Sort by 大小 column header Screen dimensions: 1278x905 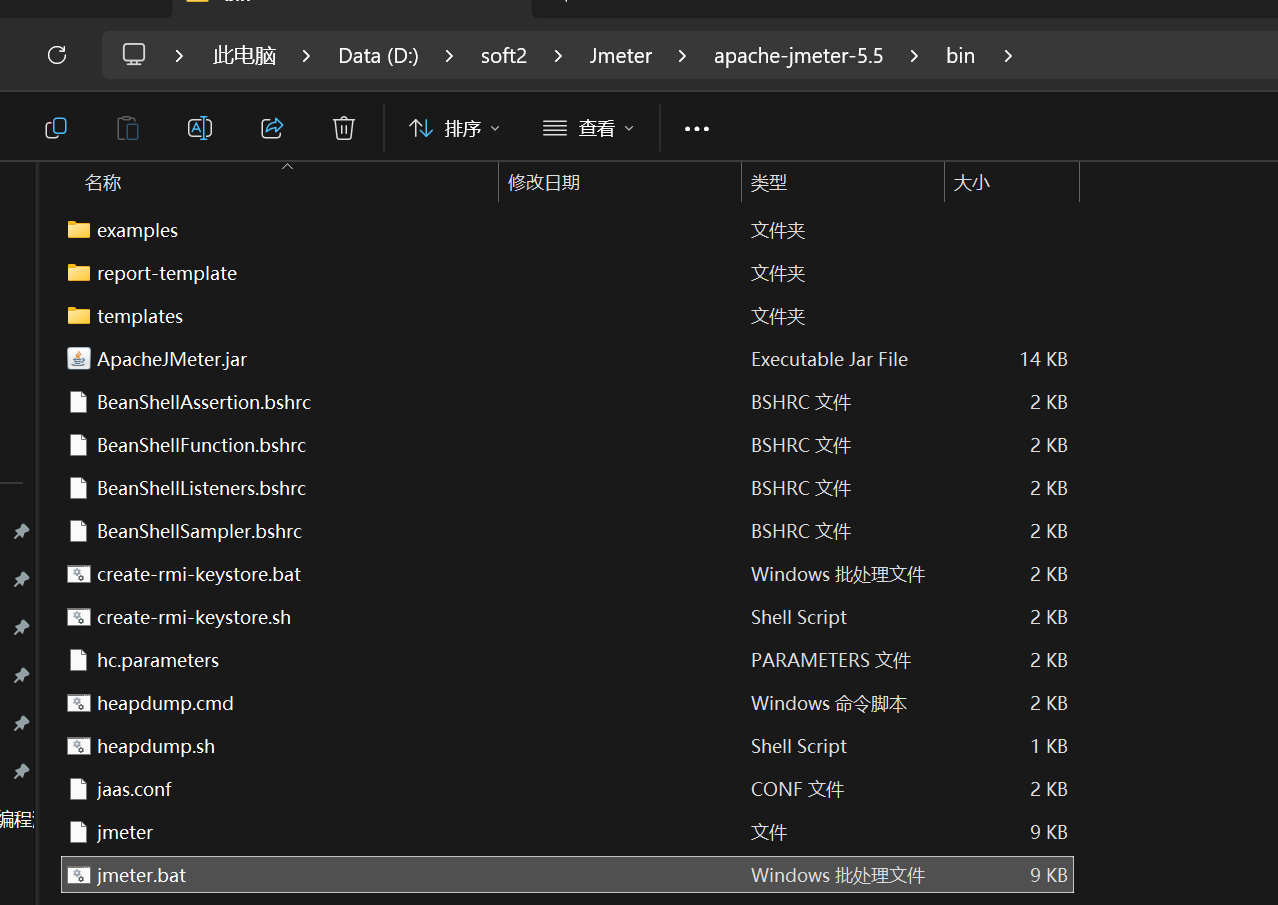[972, 183]
